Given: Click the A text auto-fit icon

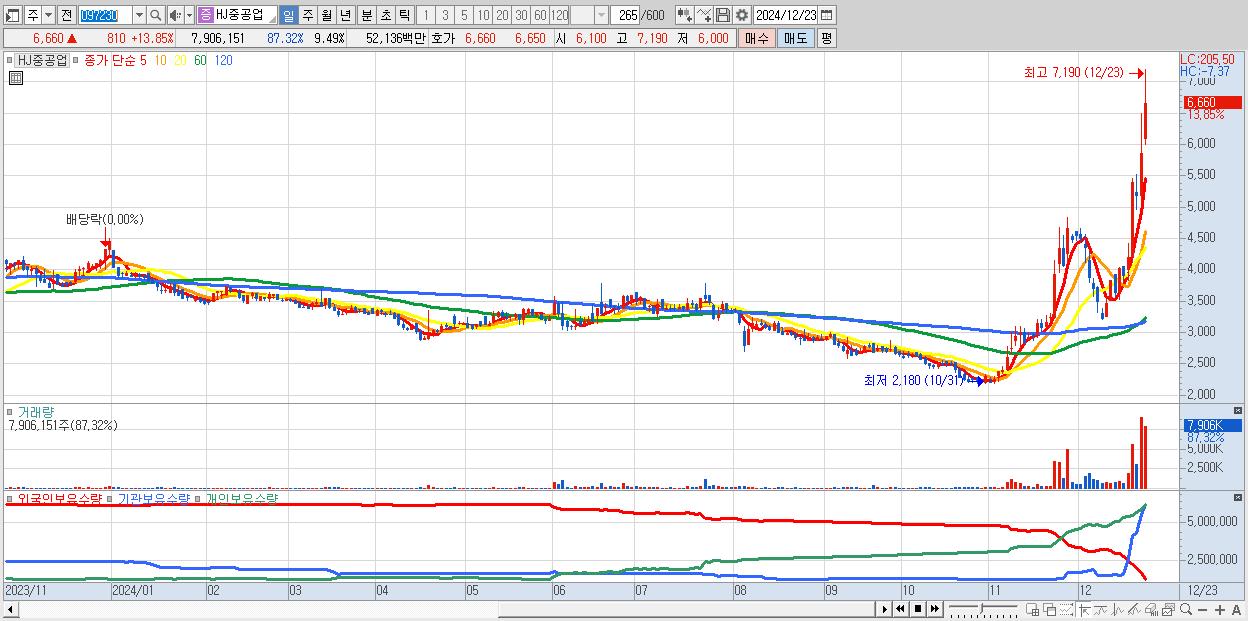Looking at the screenshot, I should 1237,610.
